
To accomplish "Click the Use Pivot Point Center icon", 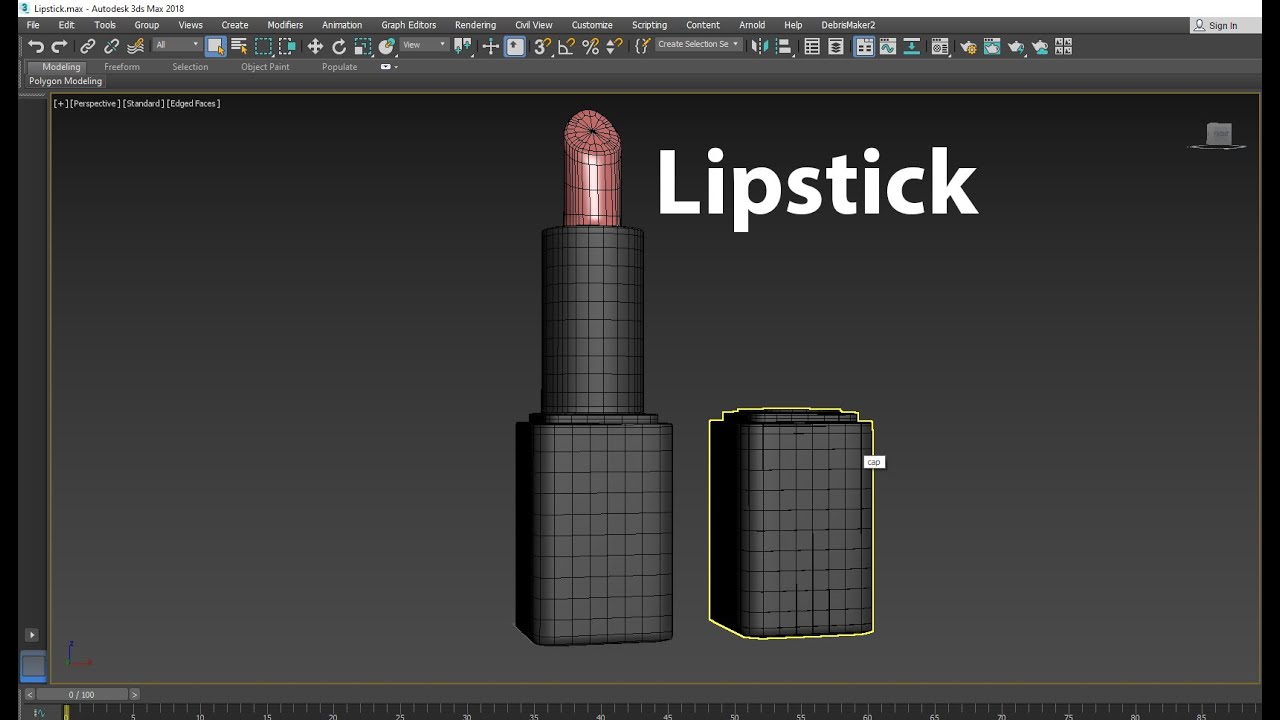I will tap(462, 46).
